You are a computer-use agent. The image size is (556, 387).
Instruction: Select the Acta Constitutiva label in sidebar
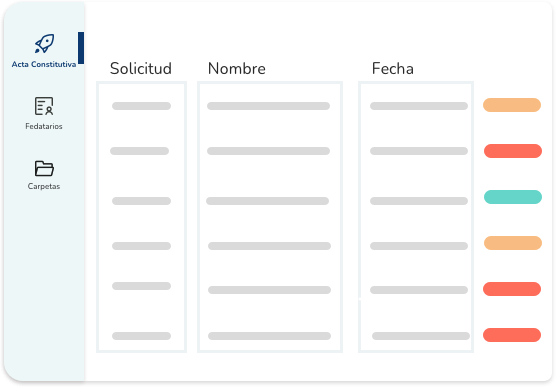pyautogui.click(x=44, y=64)
